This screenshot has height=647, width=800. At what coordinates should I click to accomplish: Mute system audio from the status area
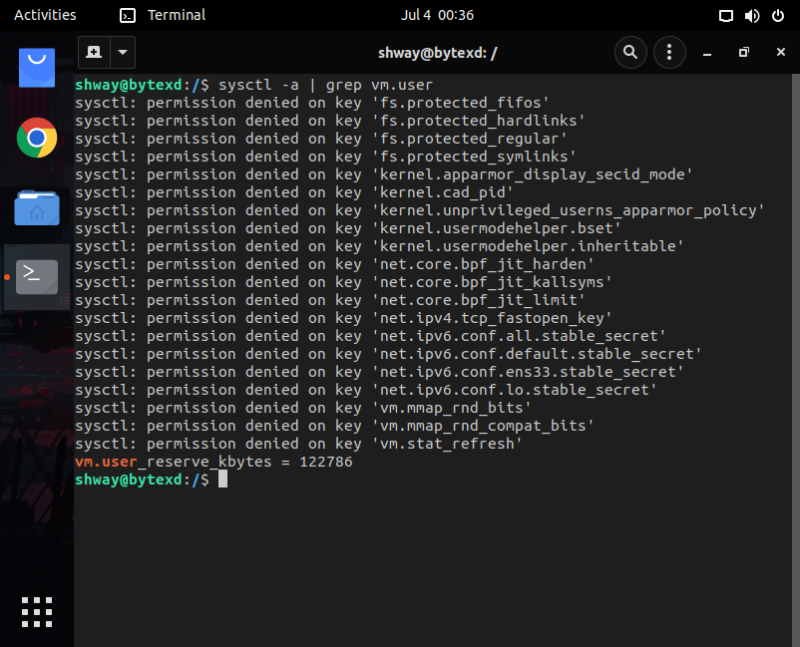[753, 15]
